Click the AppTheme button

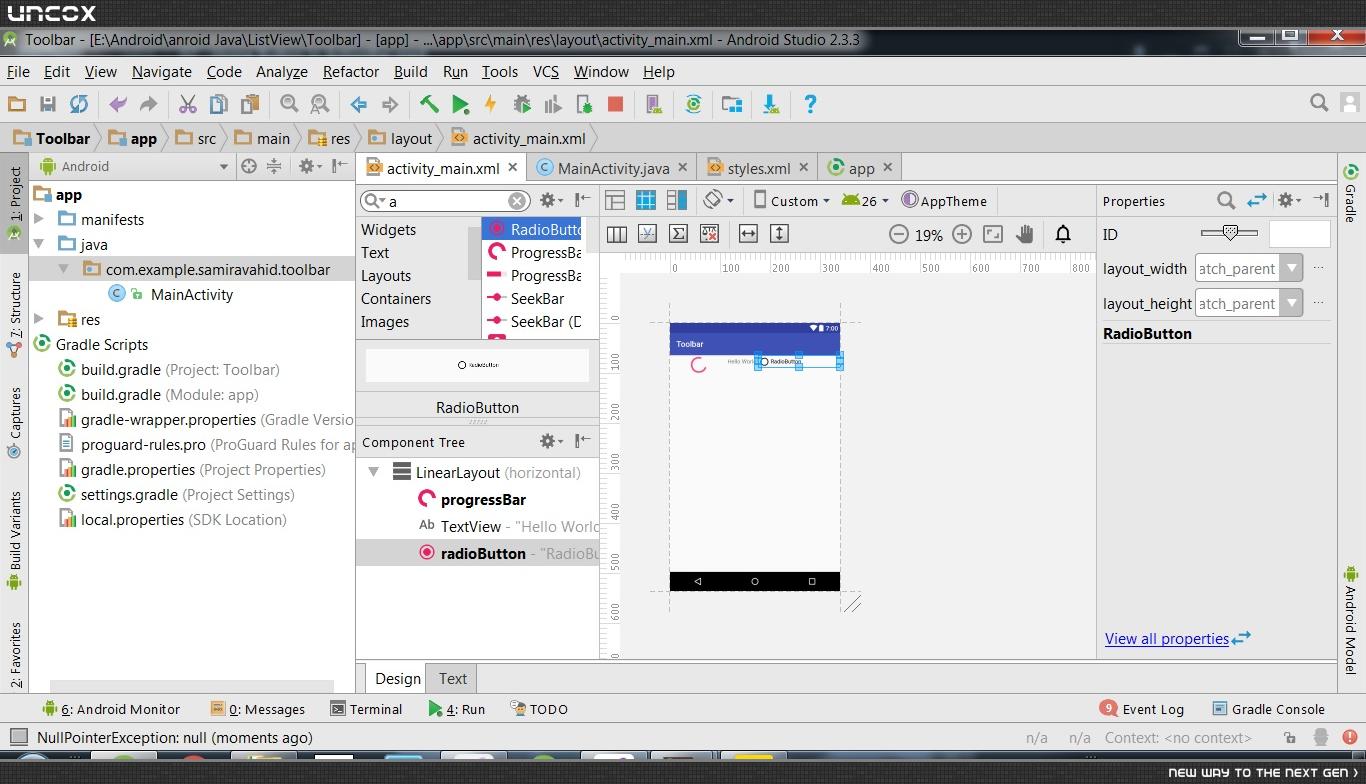coord(945,201)
